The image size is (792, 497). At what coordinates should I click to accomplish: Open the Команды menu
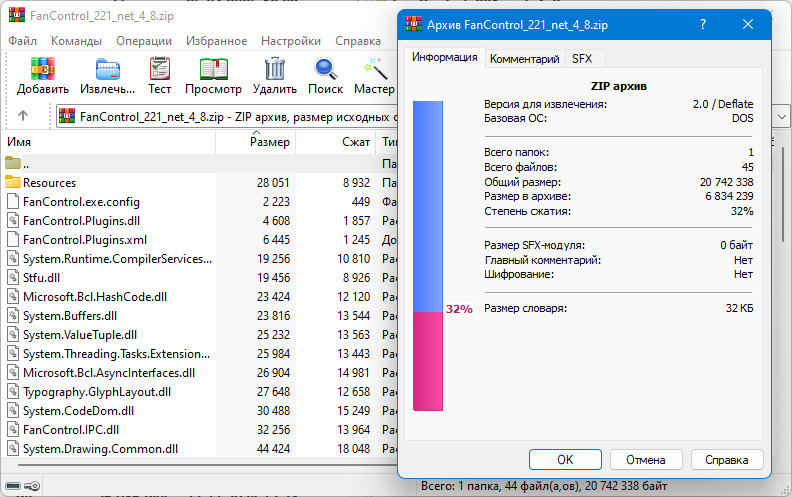(x=76, y=40)
